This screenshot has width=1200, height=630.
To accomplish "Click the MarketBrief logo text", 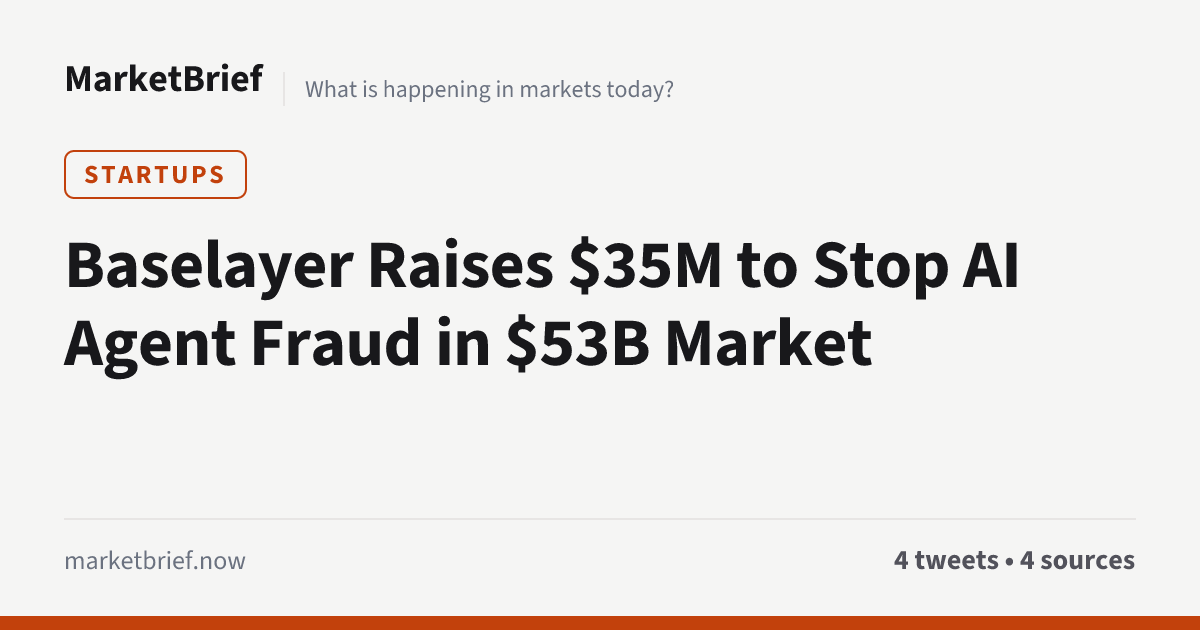I will [164, 78].
